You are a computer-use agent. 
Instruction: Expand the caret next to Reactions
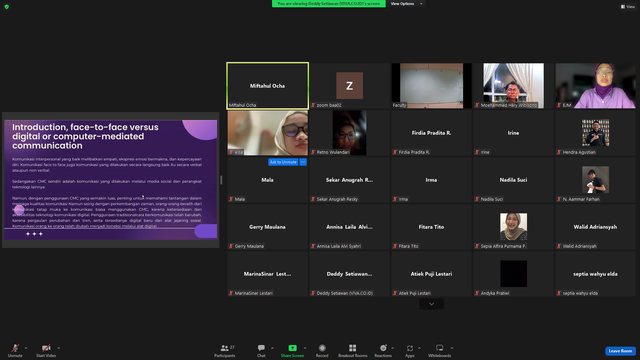pyautogui.click(x=393, y=348)
